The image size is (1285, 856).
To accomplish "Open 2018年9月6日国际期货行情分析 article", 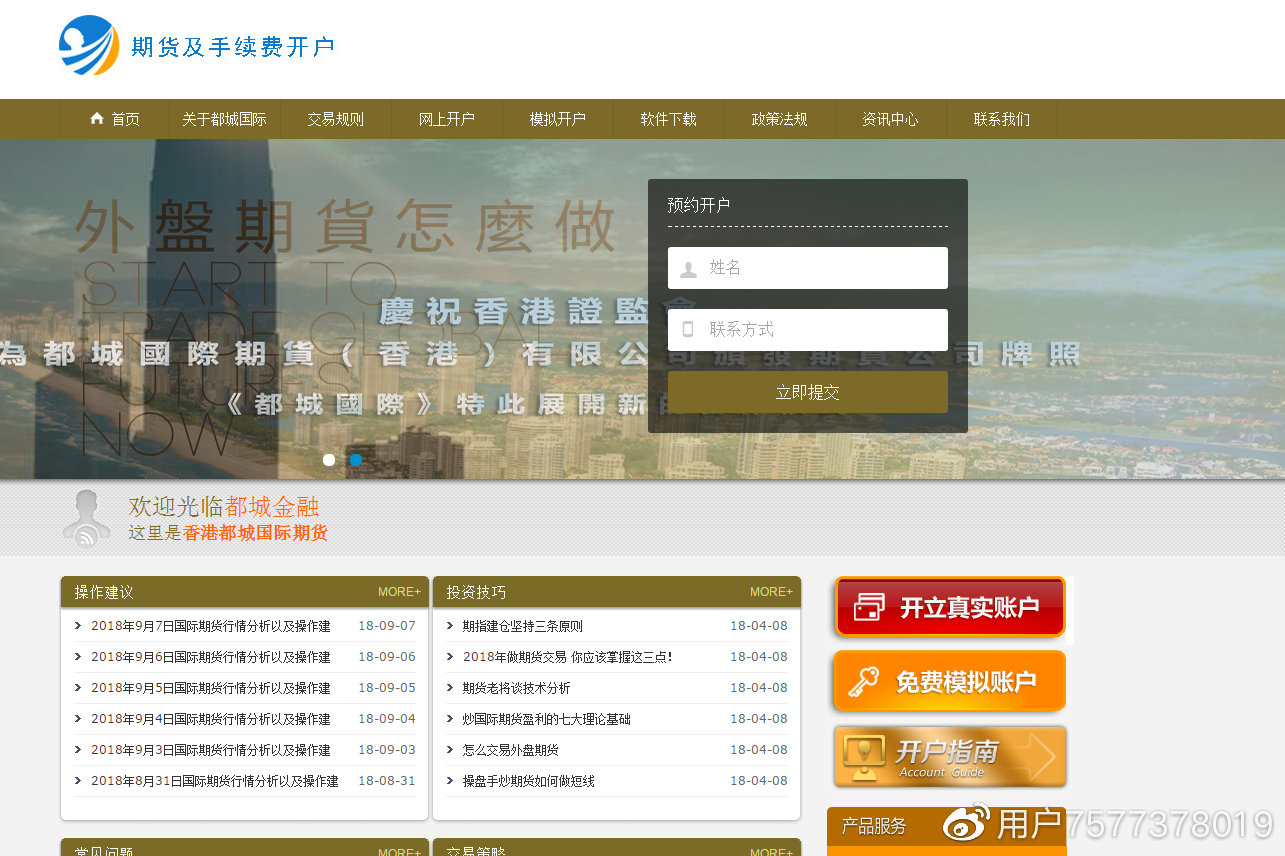I will coord(211,657).
